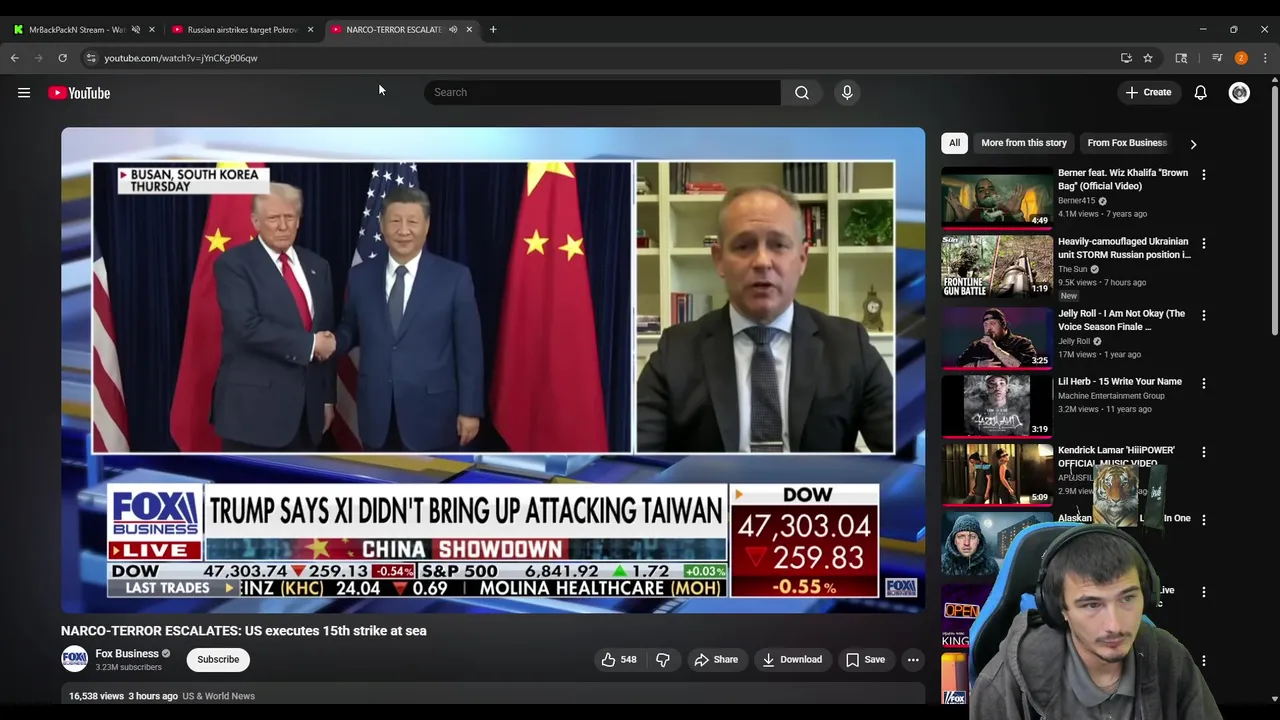Click the Download button
This screenshot has height=720, width=1280.
click(x=792, y=659)
